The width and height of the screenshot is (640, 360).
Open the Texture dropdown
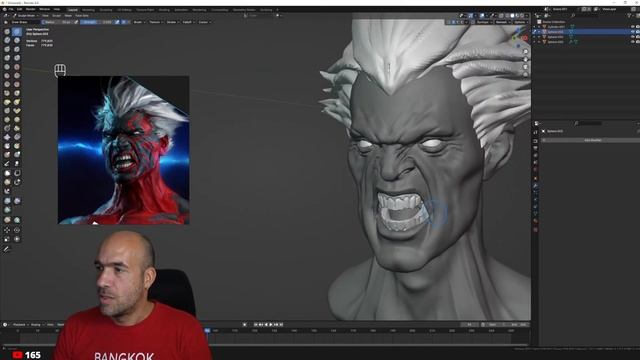coord(156,22)
